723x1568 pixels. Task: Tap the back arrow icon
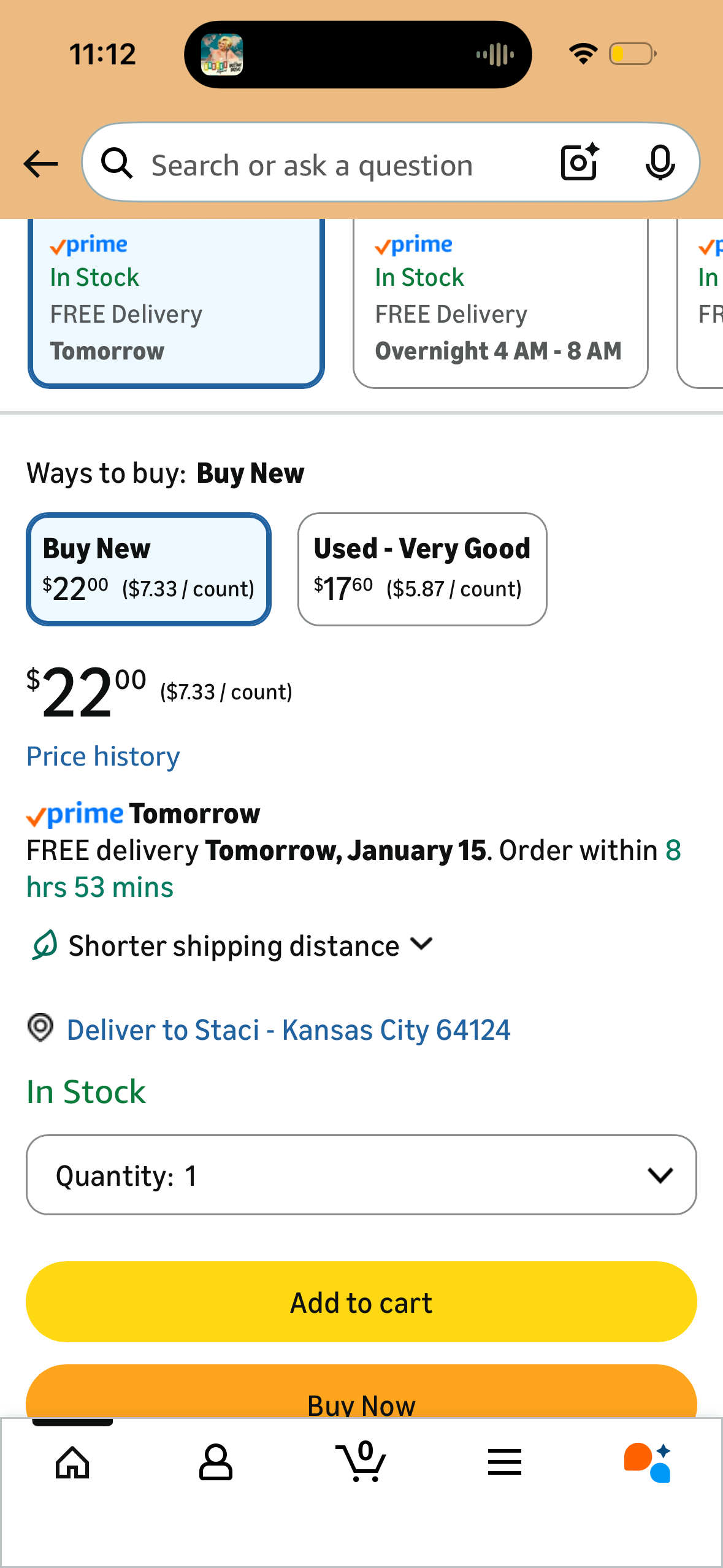point(40,164)
